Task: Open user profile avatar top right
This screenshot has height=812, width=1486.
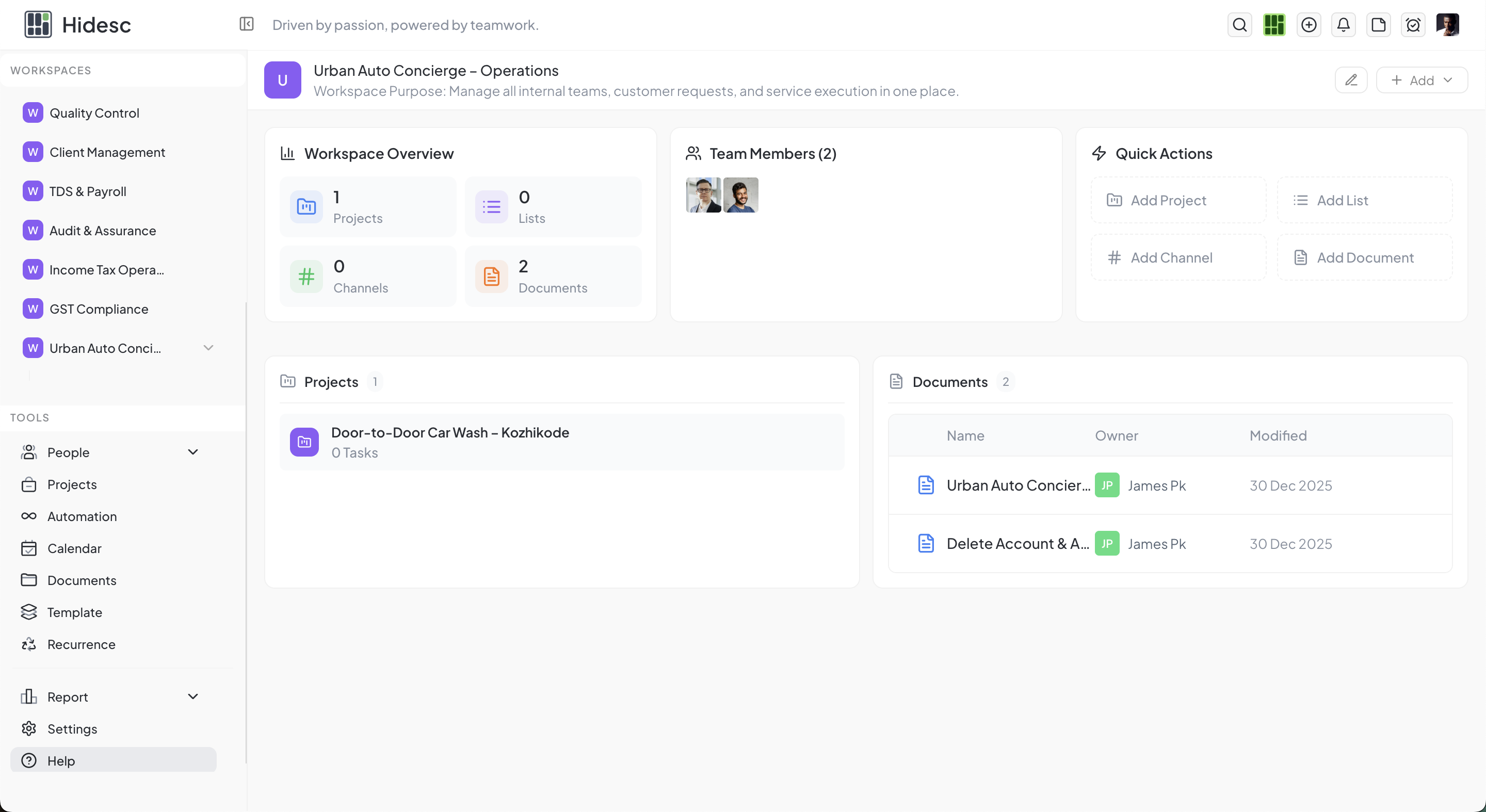Action: pos(1447,25)
